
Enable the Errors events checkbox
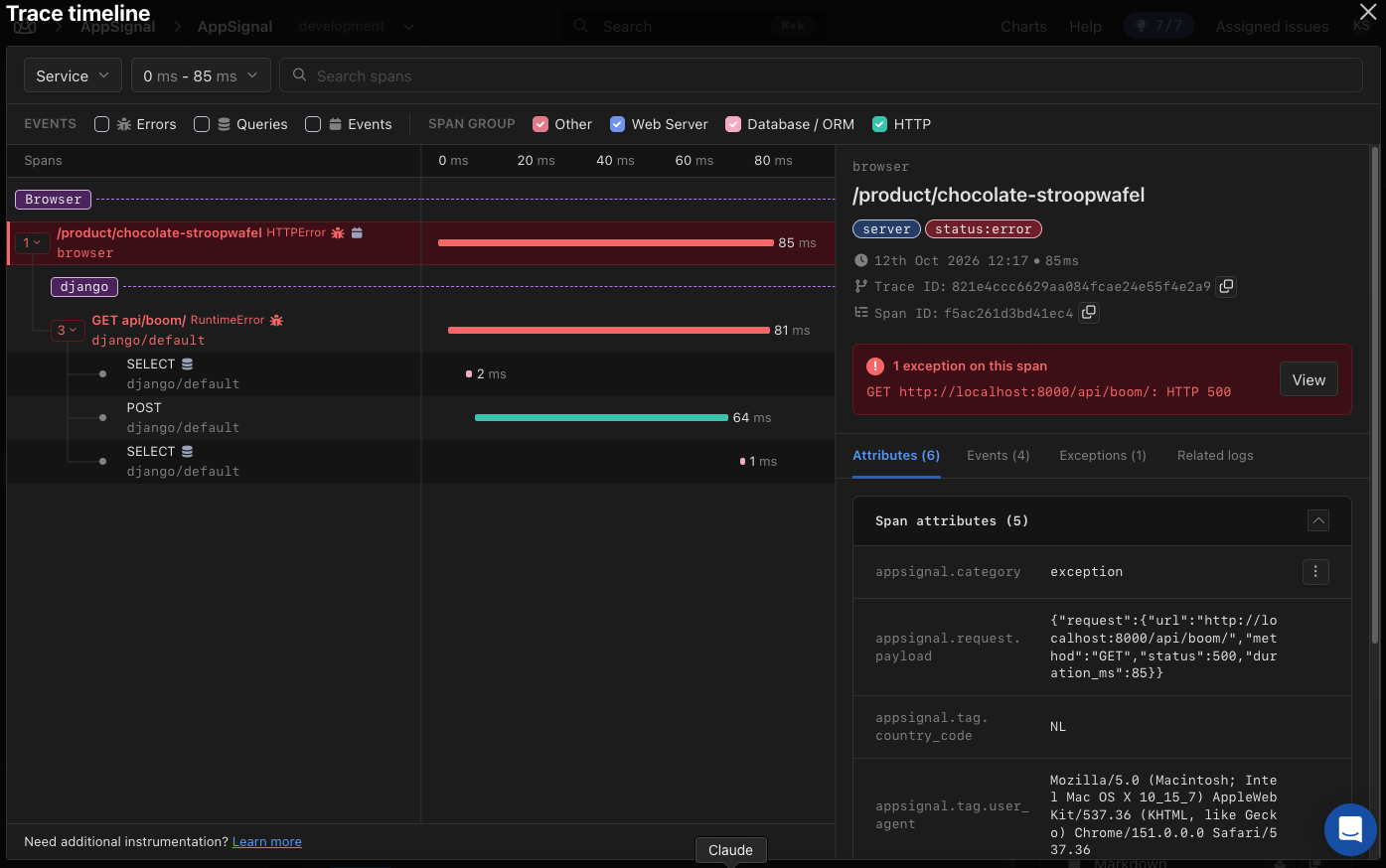point(101,124)
